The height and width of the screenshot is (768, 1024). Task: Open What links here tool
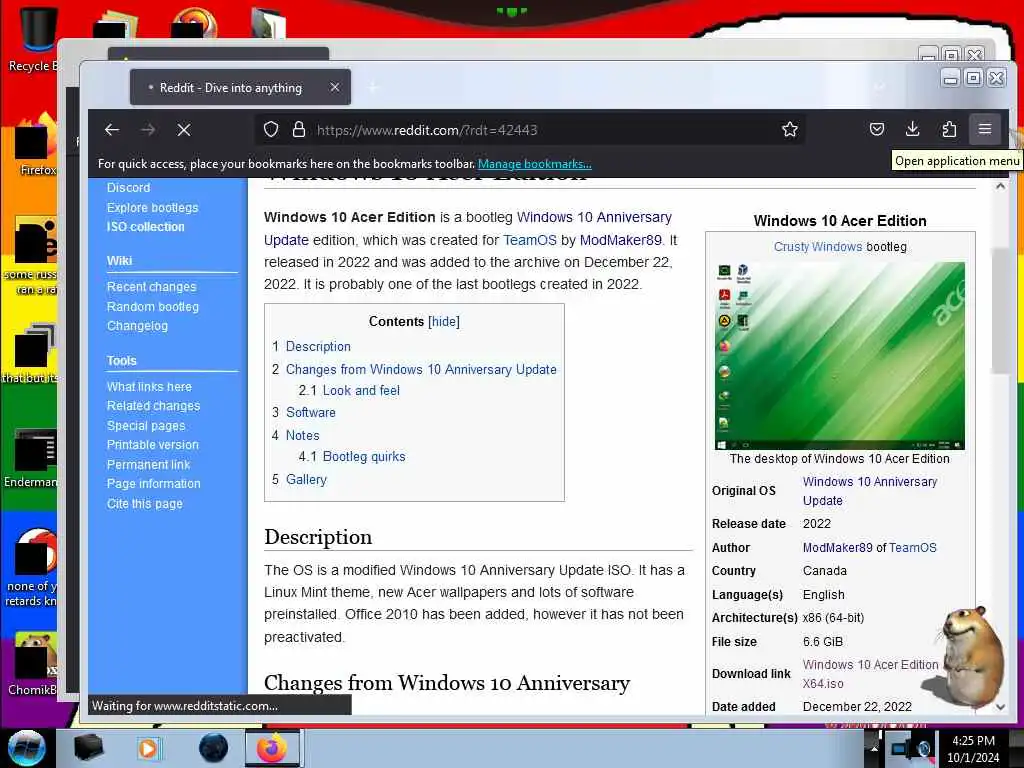click(149, 387)
